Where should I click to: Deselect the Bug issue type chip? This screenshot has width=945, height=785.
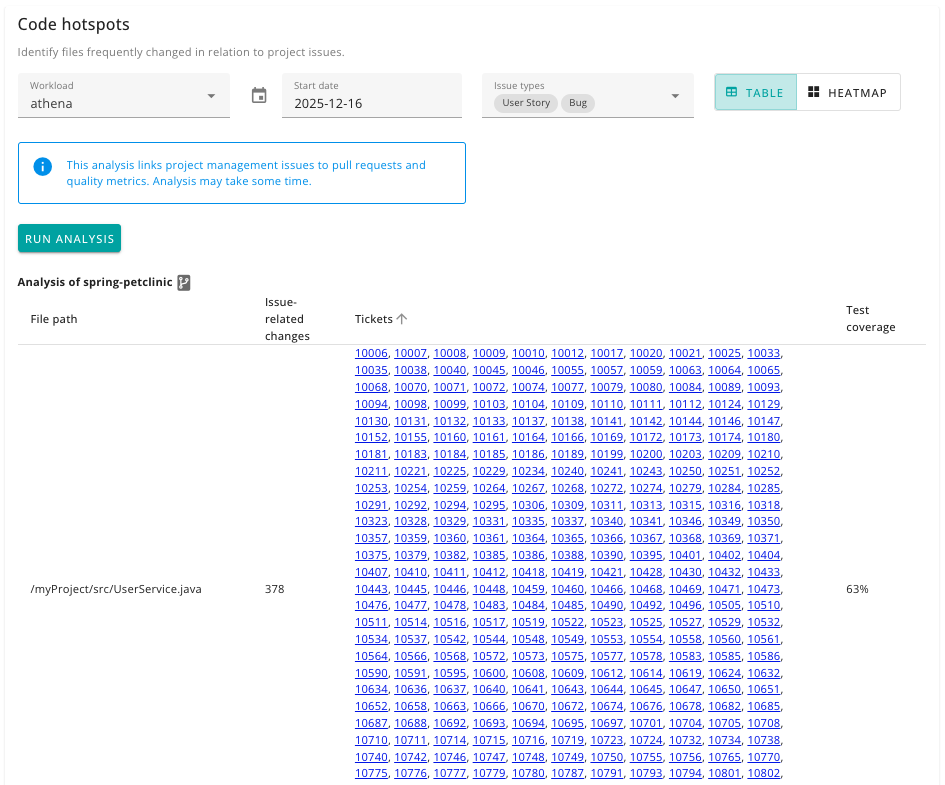[x=577, y=102]
